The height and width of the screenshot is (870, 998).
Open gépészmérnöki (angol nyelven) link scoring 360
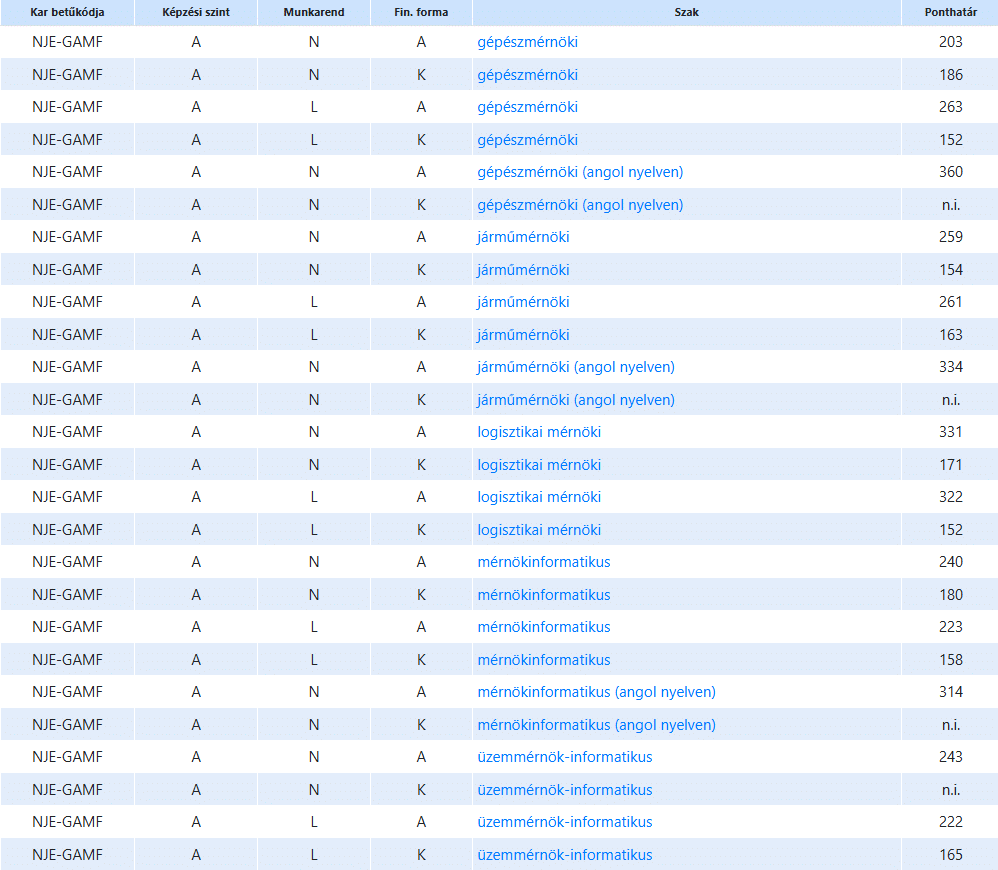pyautogui.click(x=580, y=172)
